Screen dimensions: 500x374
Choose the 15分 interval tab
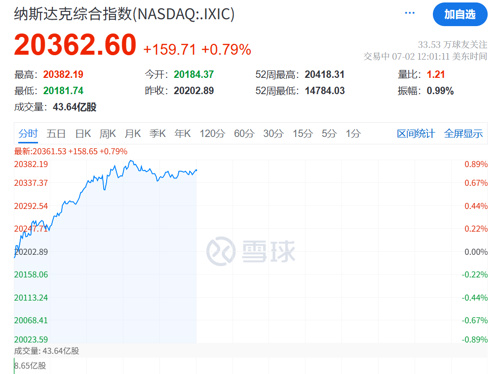303,134
